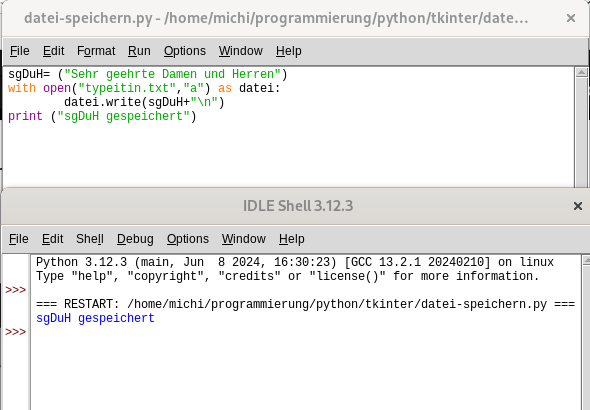Open Window menu in editor window
Image resolution: width=590 pixels, height=410 pixels.
coord(241,51)
